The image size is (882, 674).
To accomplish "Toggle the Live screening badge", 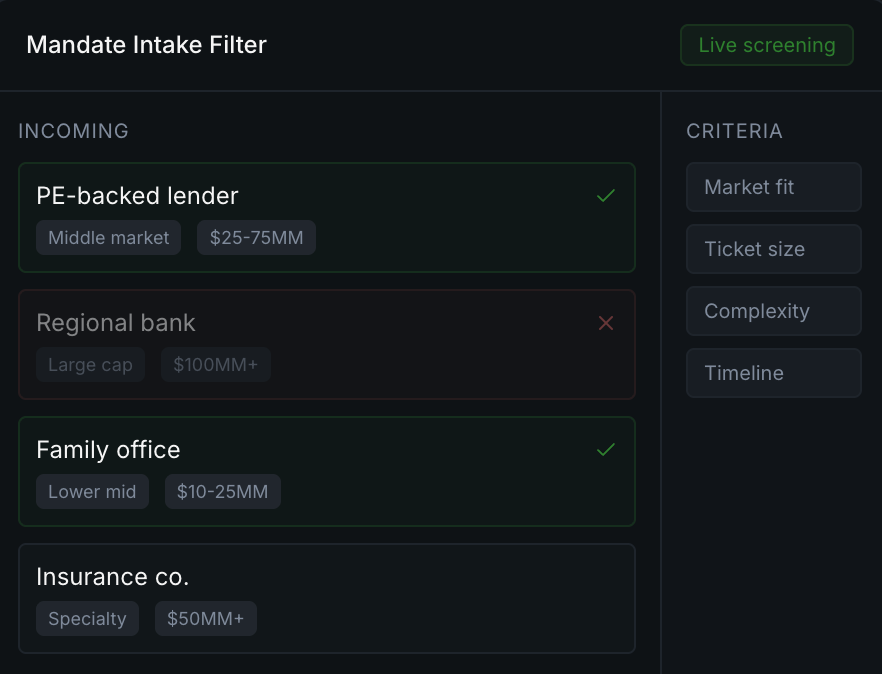I will pos(766,45).
